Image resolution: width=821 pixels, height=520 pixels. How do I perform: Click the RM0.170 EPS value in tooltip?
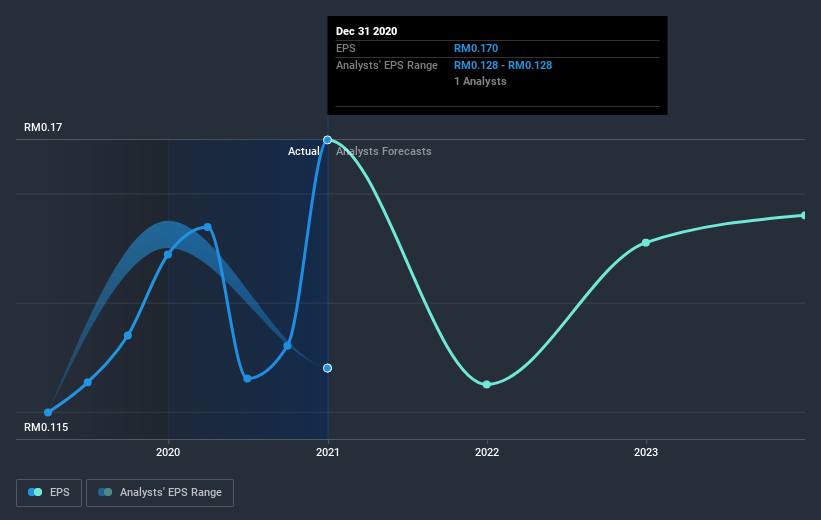(476, 48)
